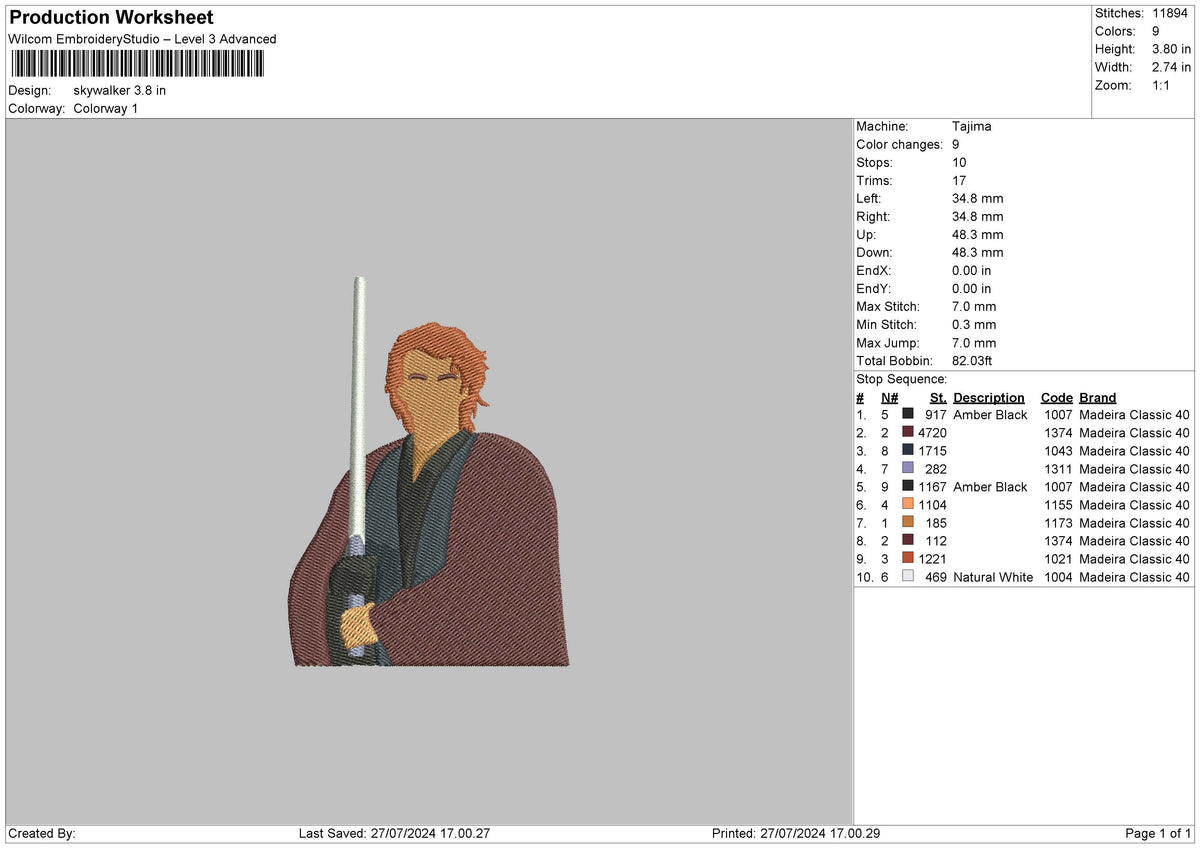Select the design name skywalker 3.8 in
The image size is (1200, 848).
[119, 90]
